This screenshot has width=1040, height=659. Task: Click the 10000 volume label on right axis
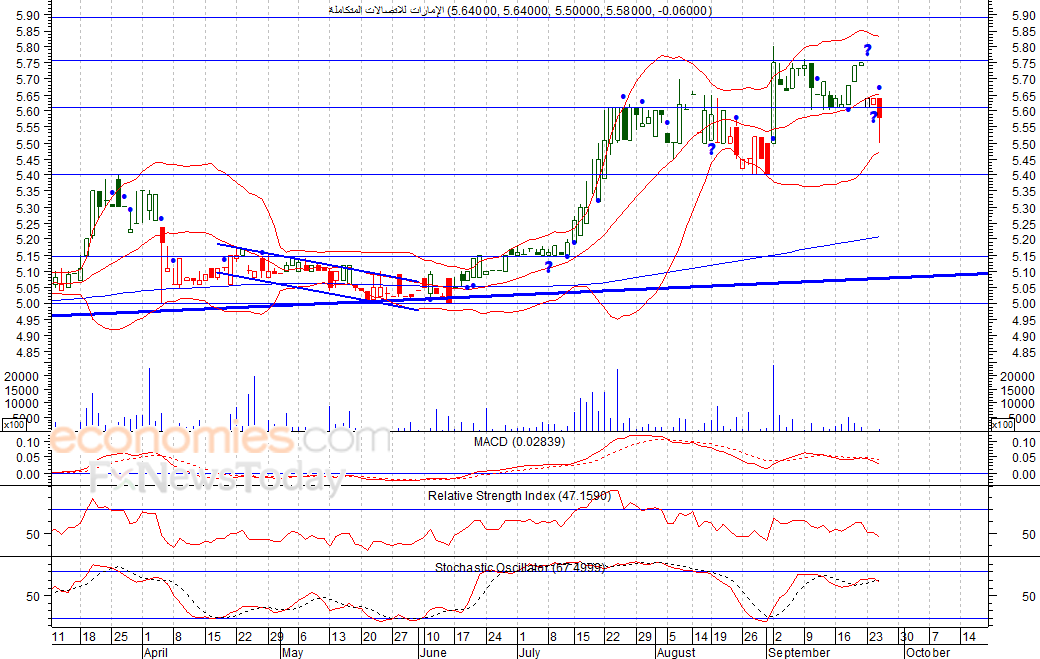point(1017,403)
